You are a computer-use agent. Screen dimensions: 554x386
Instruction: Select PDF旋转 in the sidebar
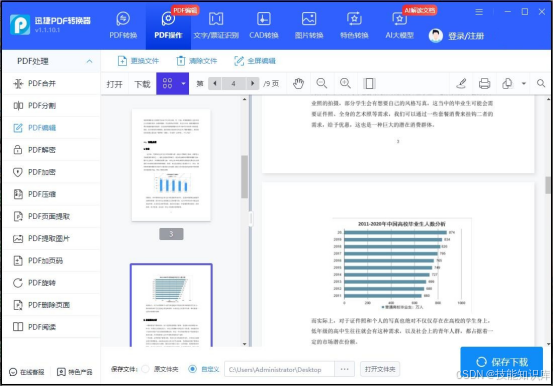[52, 283]
